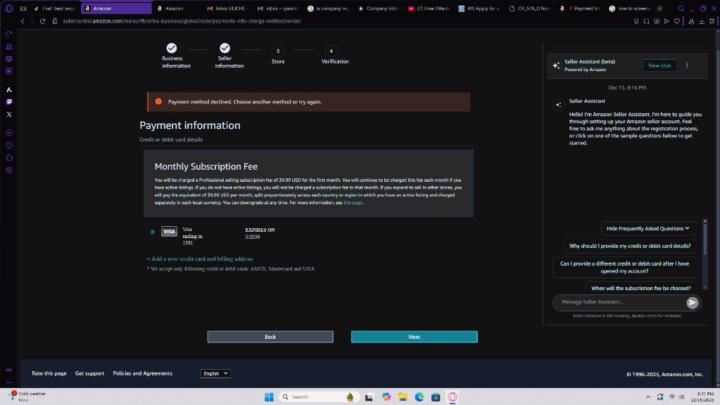The image size is (720, 405).
Task: Open Copilot icon in taskbar
Action: click(386, 397)
